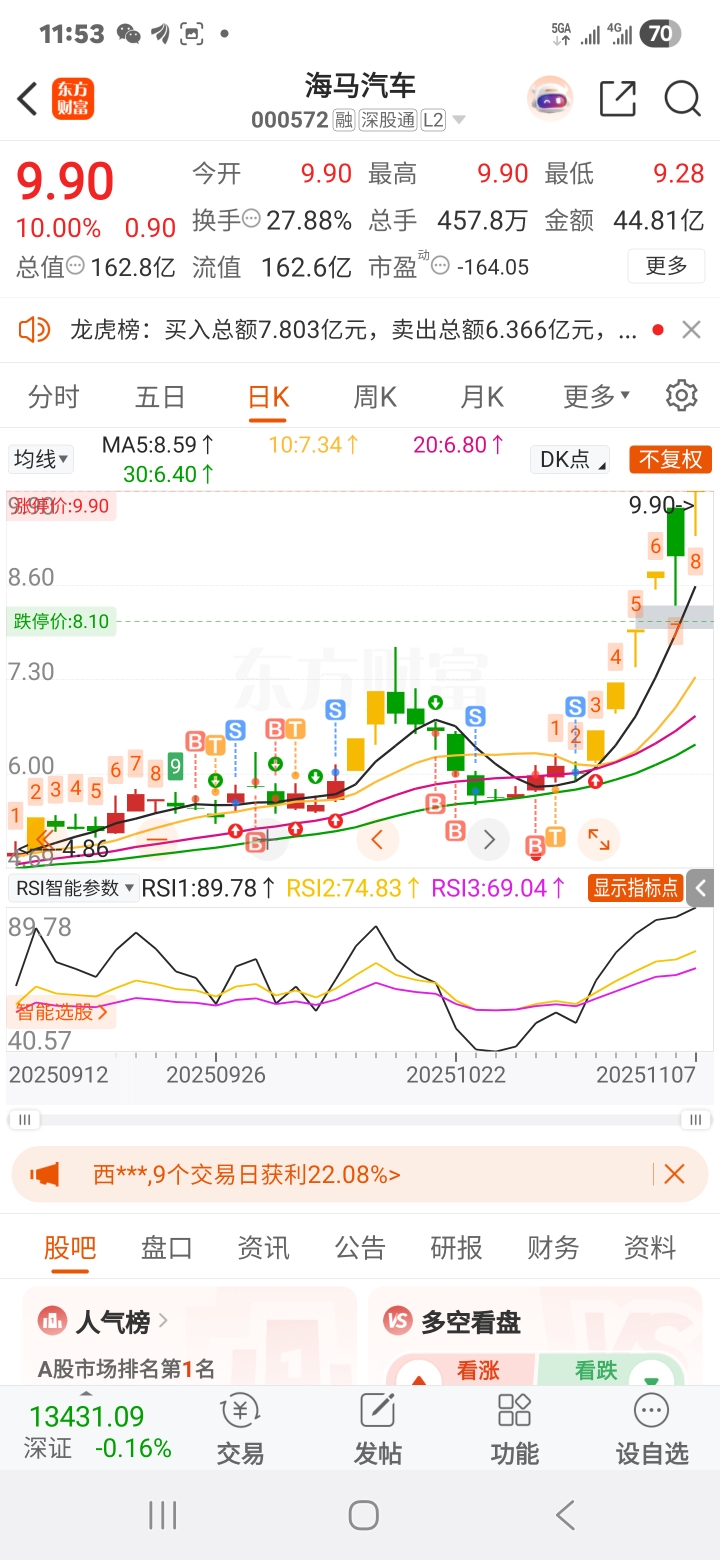Screen dimensions: 720x1560
Task: Tap the 人气榜 chart icon
Action: [52, 1322]
